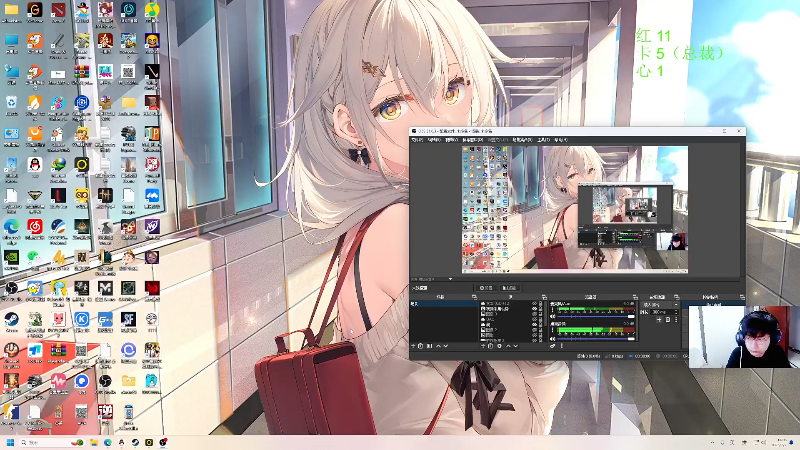800x450 pixels.
Task: Adjust the second mixer track volume slider
Action: tap(596, 339)
